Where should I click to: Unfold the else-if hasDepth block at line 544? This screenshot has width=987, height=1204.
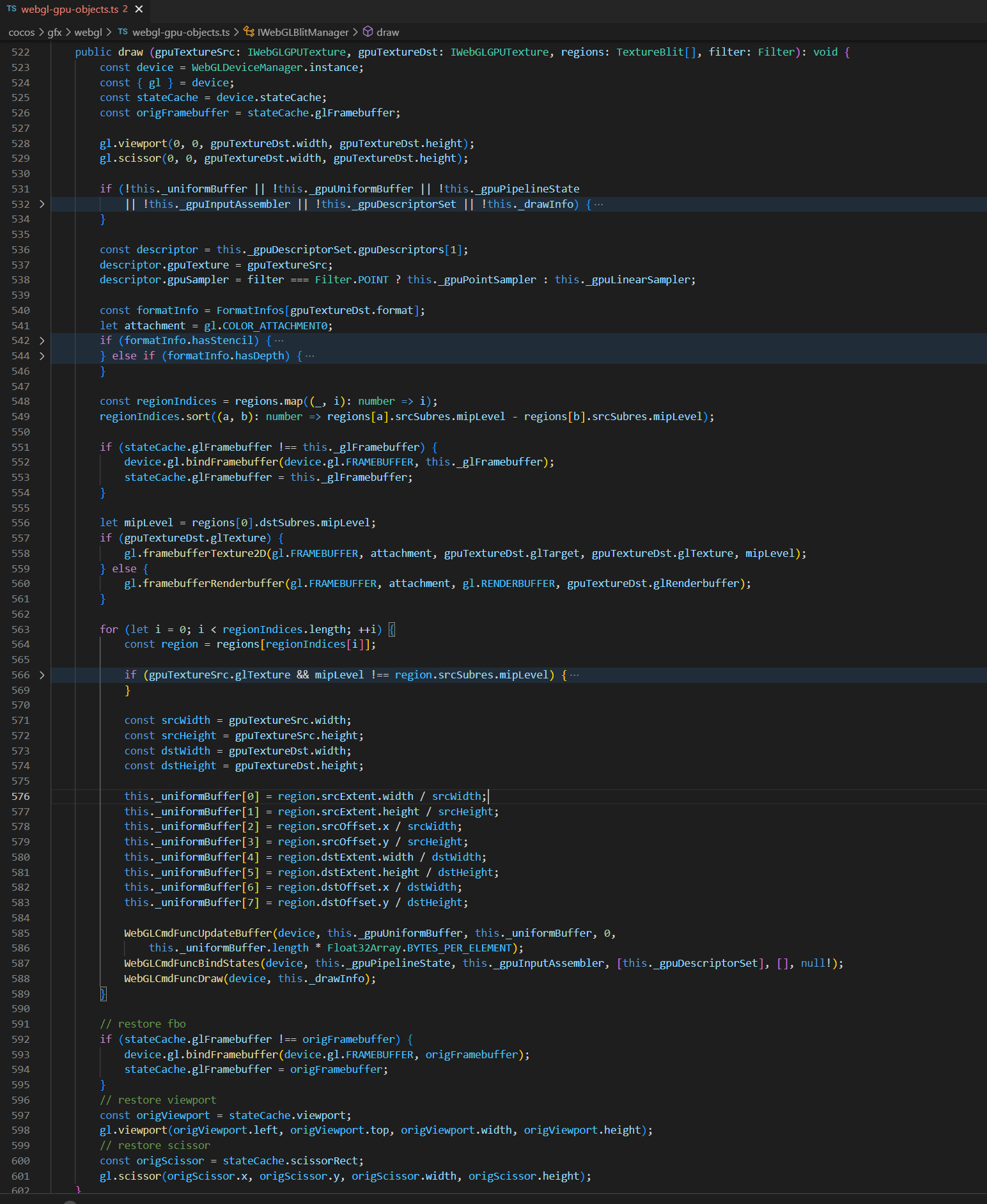click(x=42, y=356)
